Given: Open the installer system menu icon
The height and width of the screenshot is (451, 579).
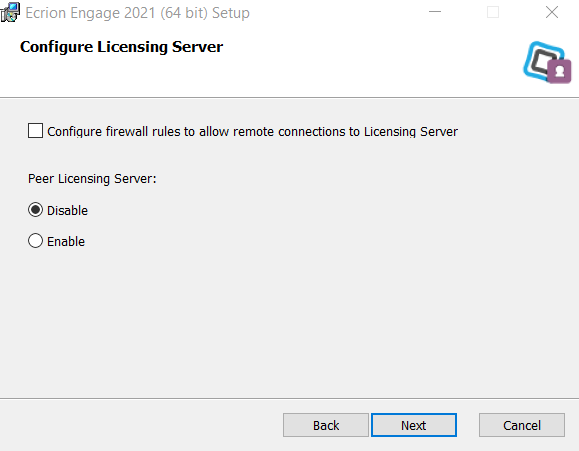Looking at the screenshot, I should click(x=10, y=12).
